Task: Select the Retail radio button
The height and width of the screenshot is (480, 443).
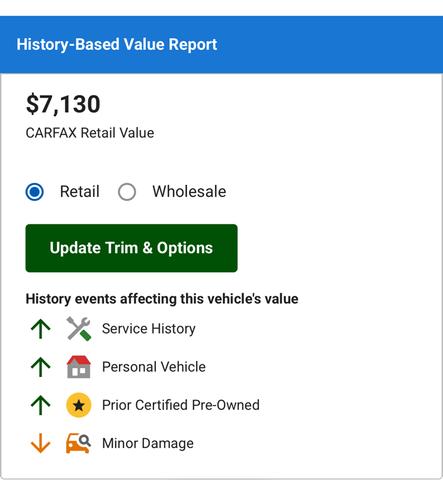Action: click(35, 192)
